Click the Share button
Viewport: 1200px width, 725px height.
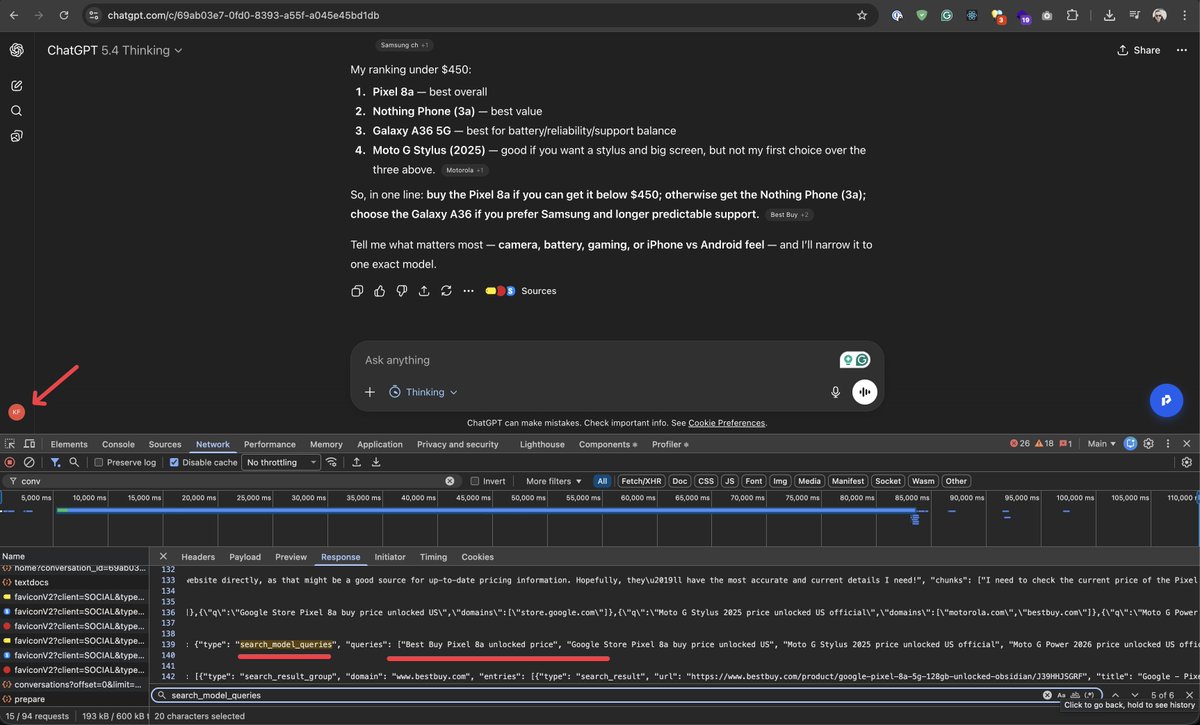point(1138,50)
